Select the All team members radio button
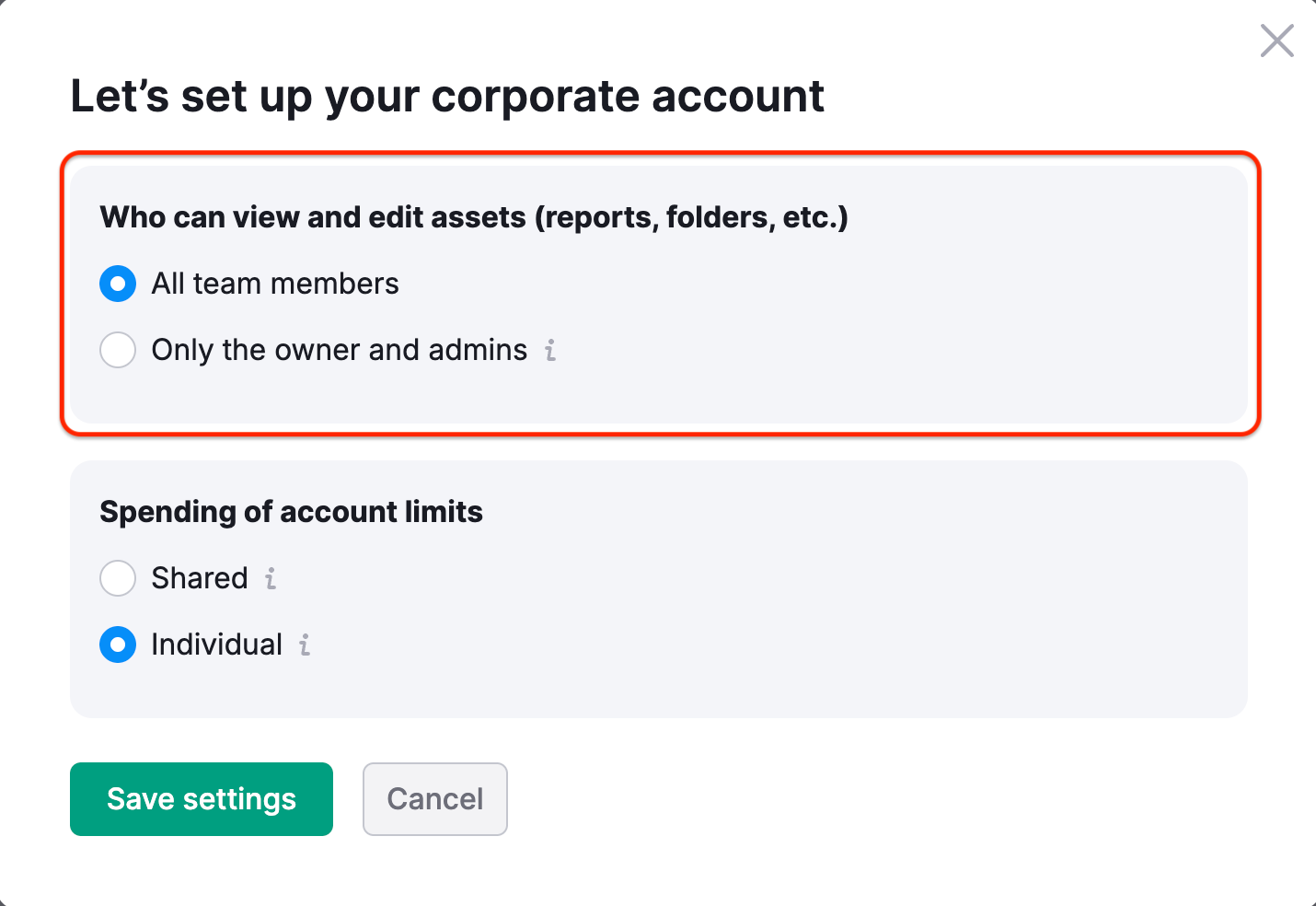 click(118, 284)
